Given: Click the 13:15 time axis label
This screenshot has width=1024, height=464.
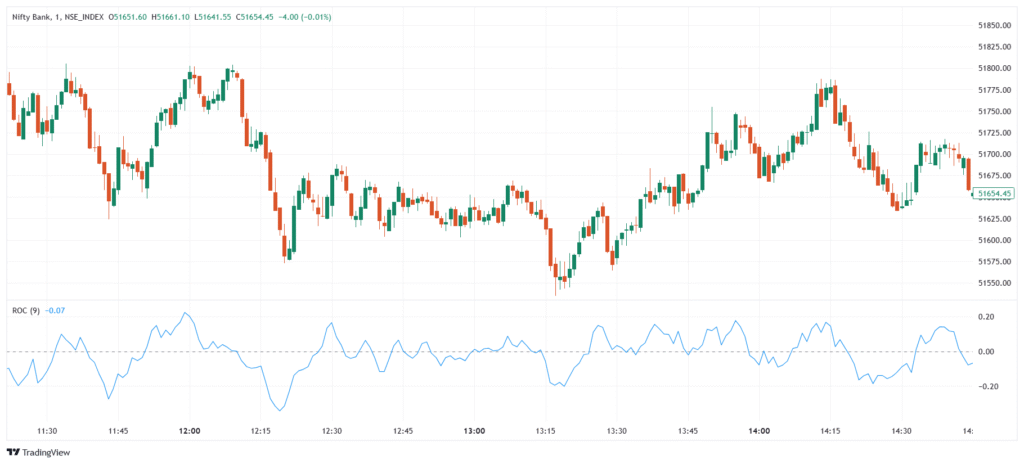Looking at the screenshot, I should pos(545,430).
